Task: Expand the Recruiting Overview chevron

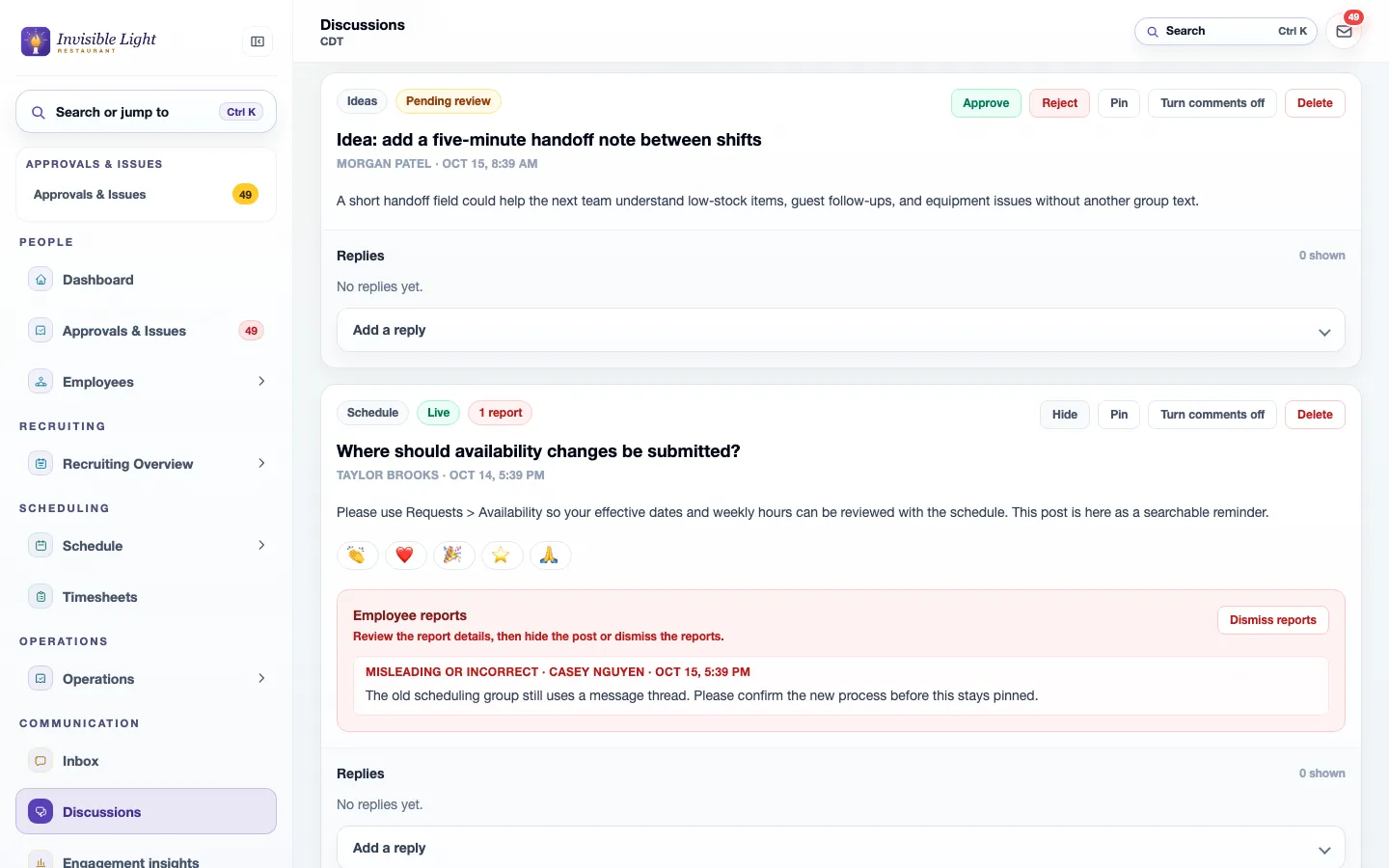Action: click(261, 464)
